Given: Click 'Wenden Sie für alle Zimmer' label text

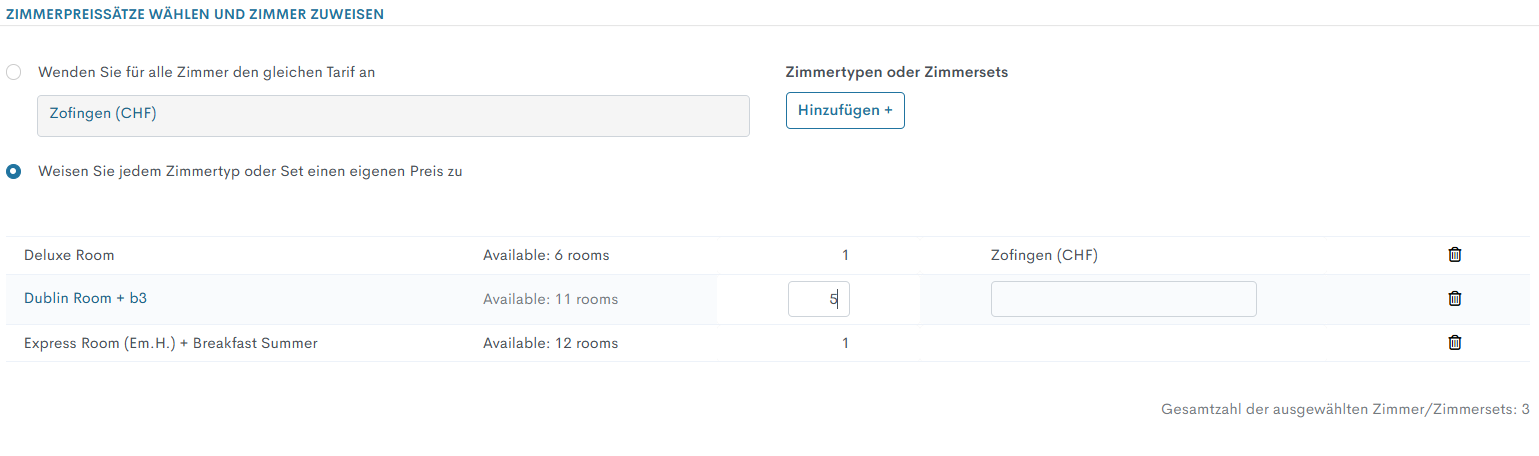Looking at the screenshot, I should coord(206,72).
